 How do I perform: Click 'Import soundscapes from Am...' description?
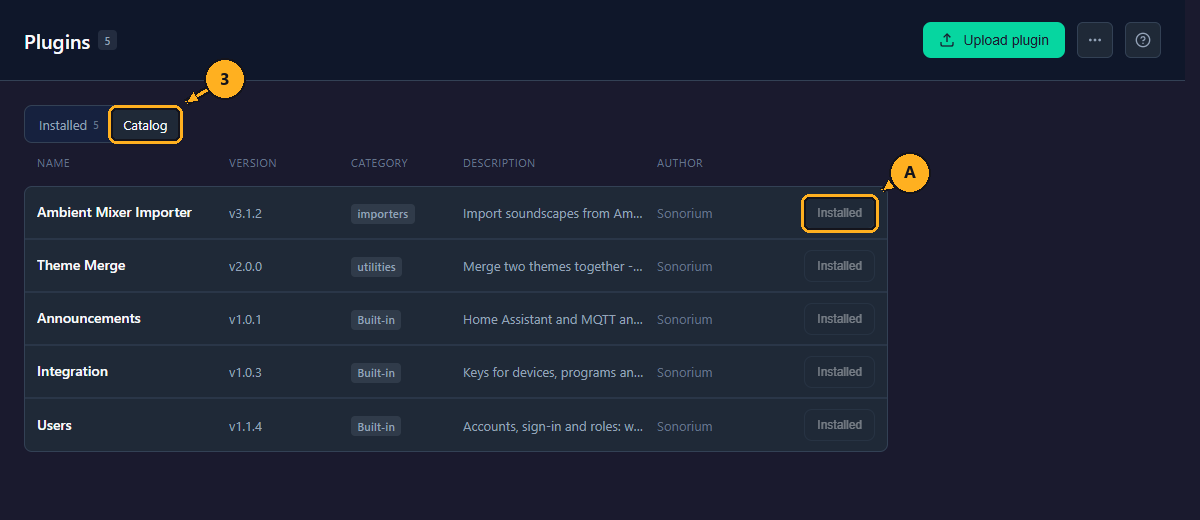click(553, 214)
